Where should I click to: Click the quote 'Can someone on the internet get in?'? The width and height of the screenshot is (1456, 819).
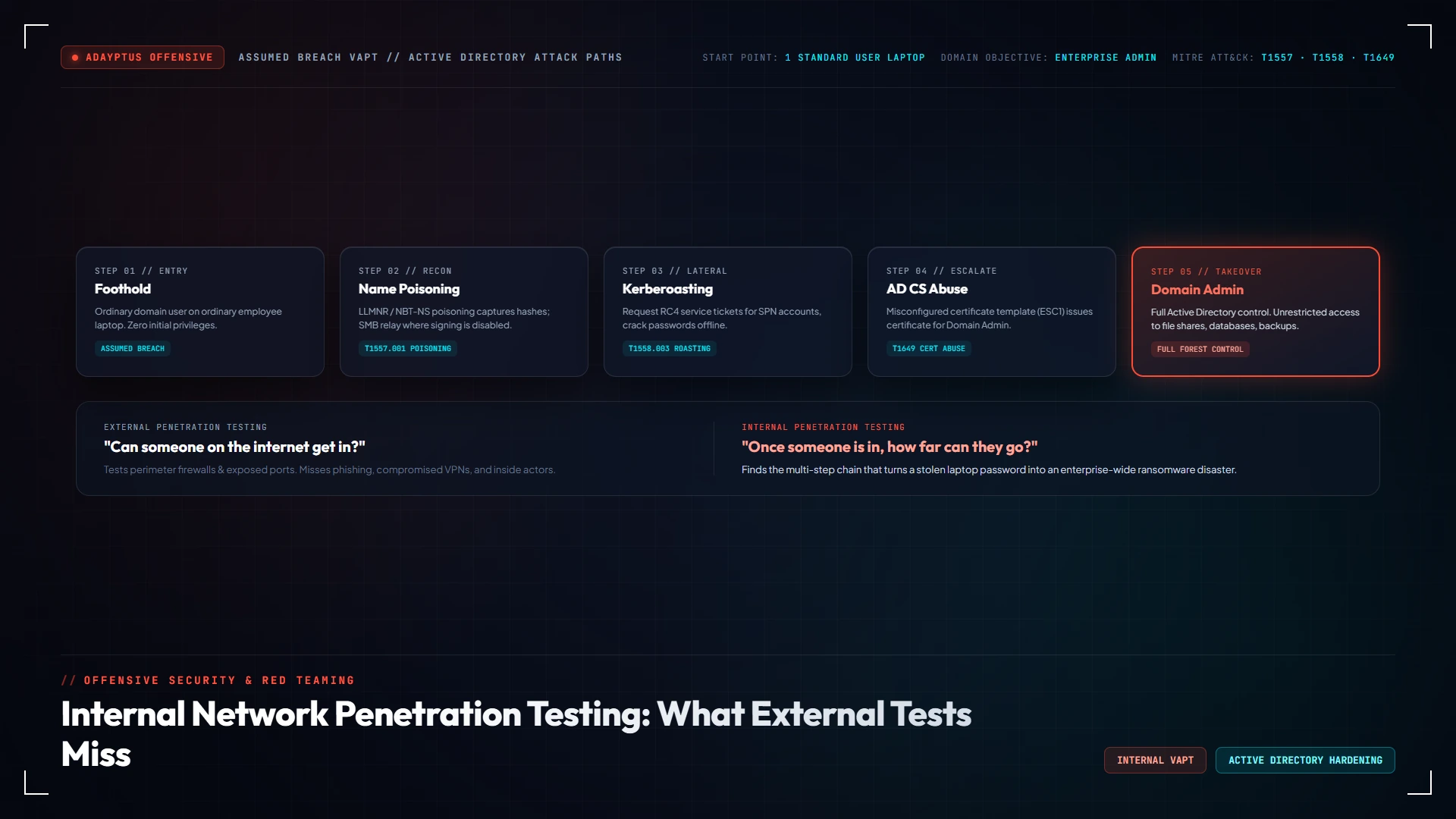(234, 447)
